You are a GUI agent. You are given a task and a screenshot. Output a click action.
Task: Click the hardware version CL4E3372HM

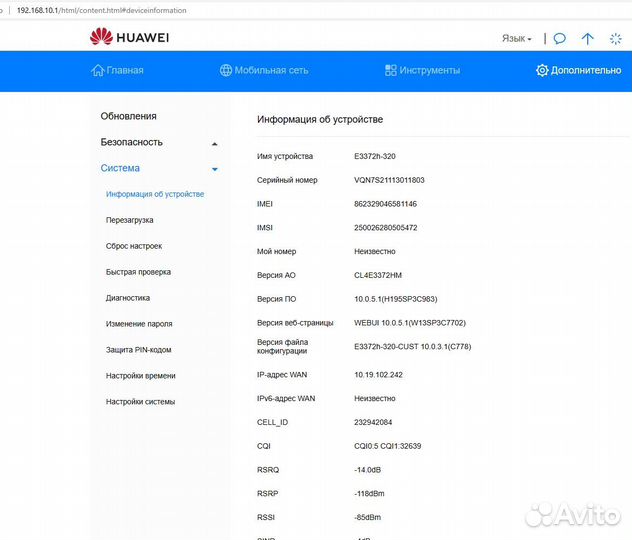tap(378, 275)
